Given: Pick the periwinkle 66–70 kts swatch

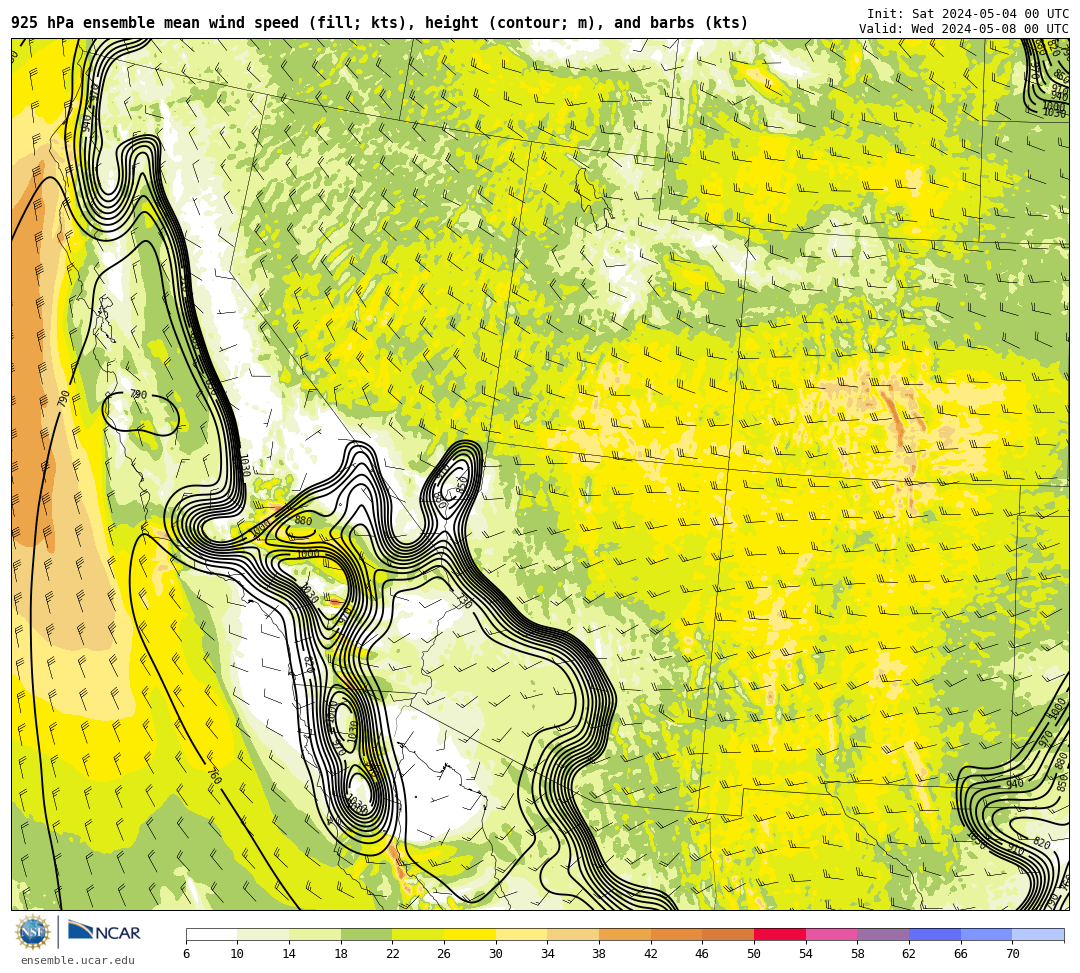Looking at the screenshot, I should coord(986,934).
